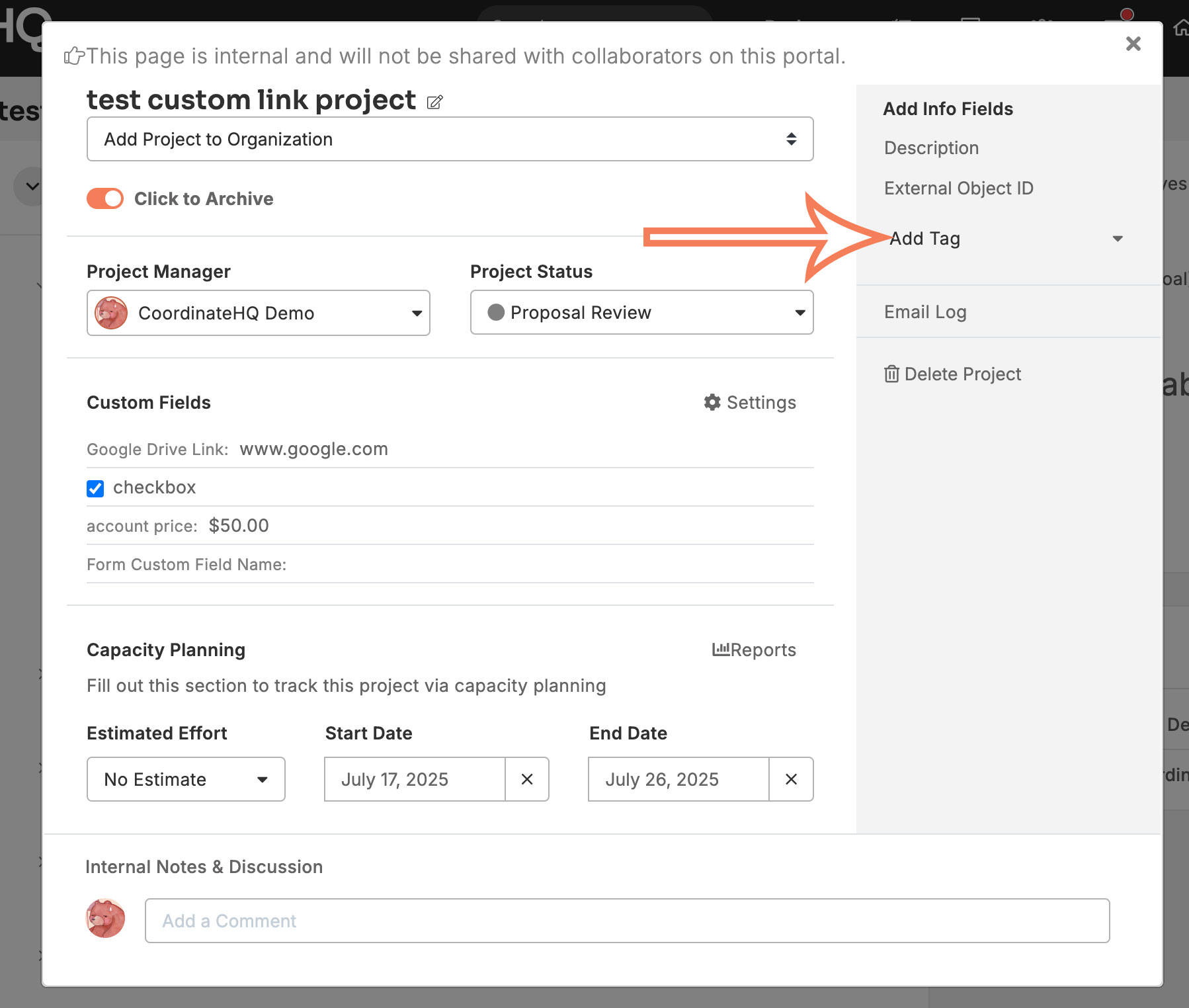Screen dimensions: 1189x1008
Task: Open the Add Tag dropdown
Action: (x=1005, y=239)
